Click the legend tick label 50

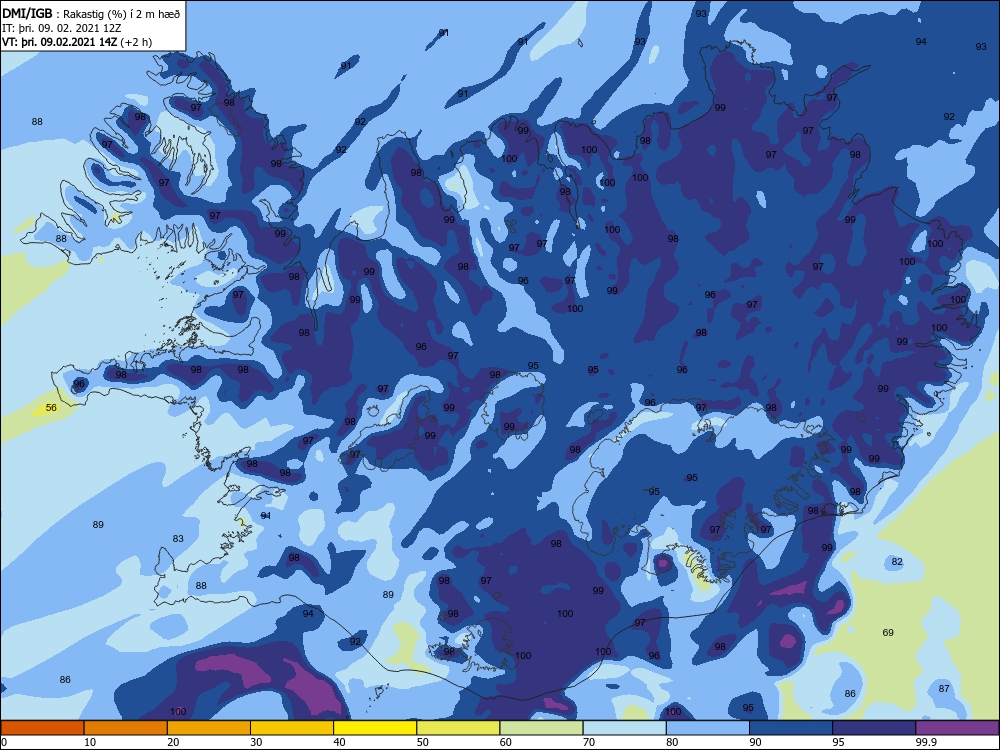pyautogui.click(x=423, y=742)
